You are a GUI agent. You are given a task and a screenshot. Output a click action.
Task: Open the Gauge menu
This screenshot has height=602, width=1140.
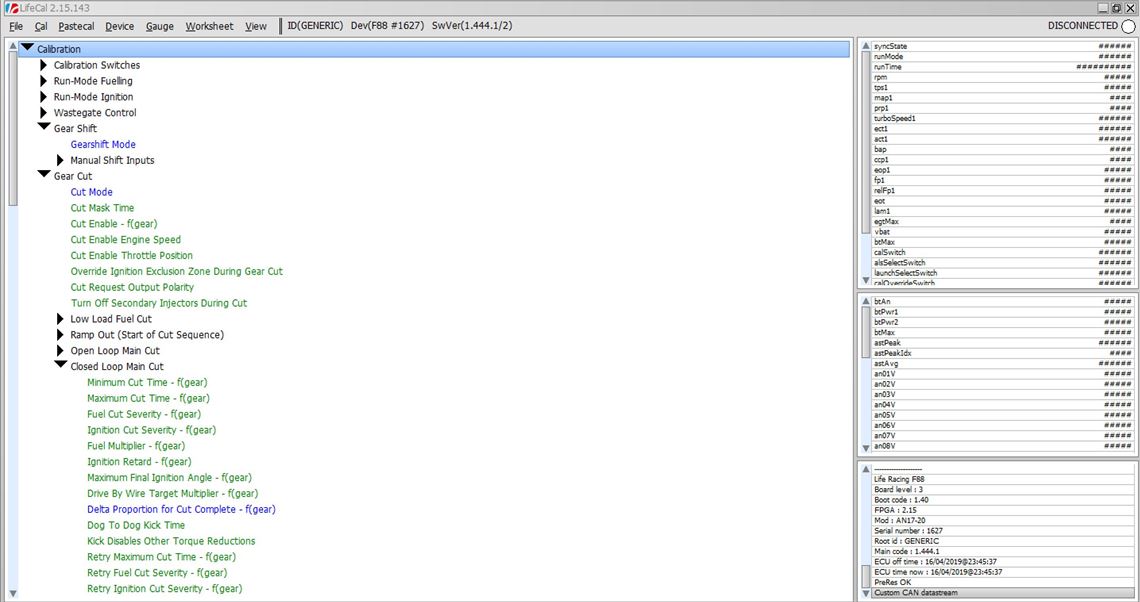tap(159, 26)
